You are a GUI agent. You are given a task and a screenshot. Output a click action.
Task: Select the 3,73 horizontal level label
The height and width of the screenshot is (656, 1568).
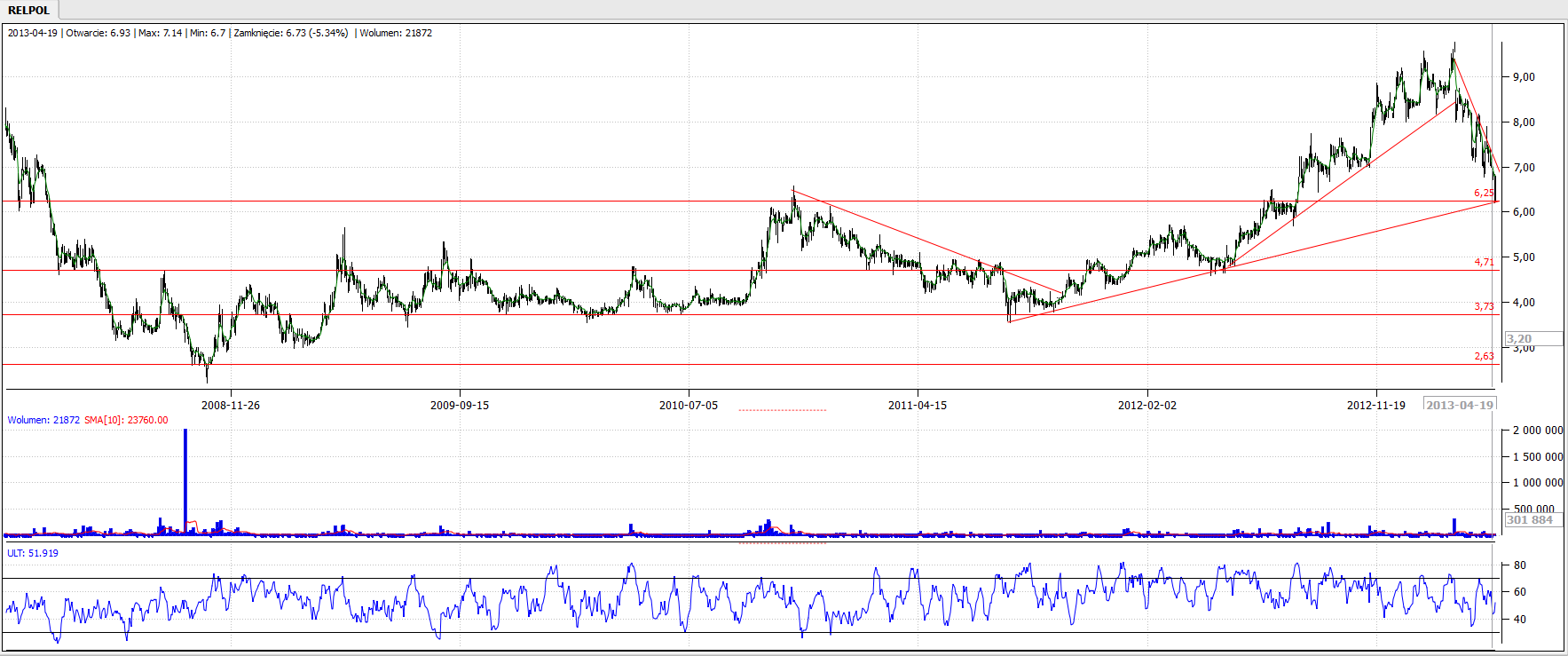(x=1484, y=306)
